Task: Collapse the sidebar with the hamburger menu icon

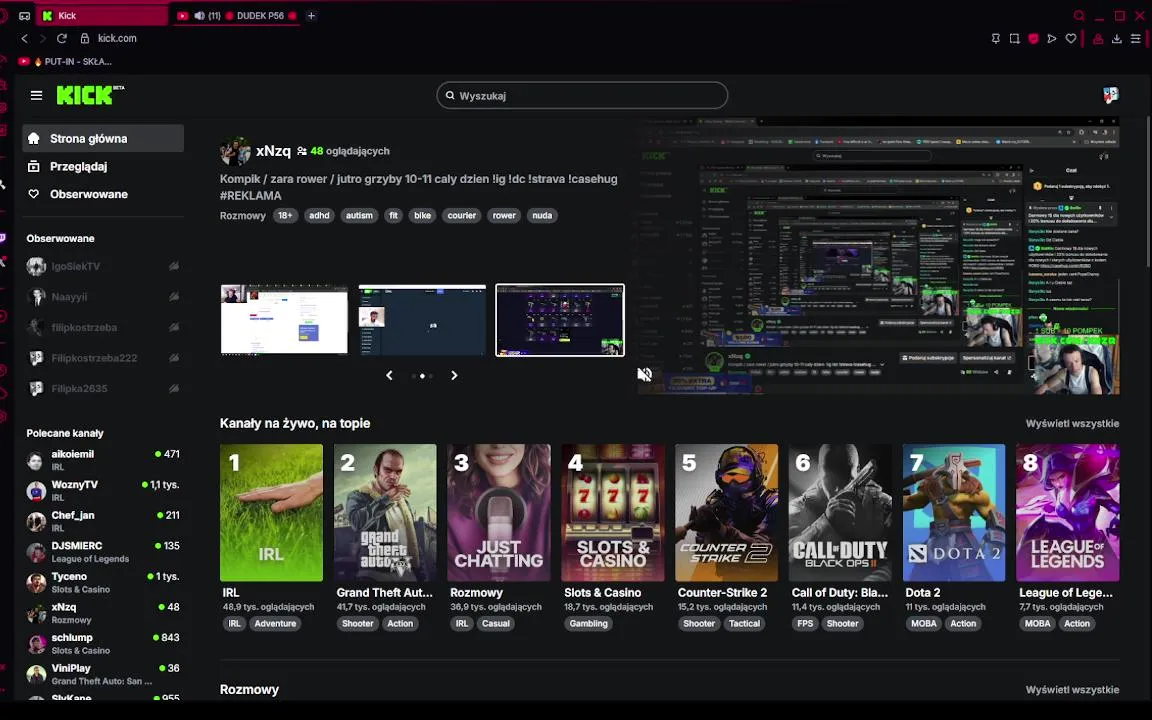Action: pos(36,95)
